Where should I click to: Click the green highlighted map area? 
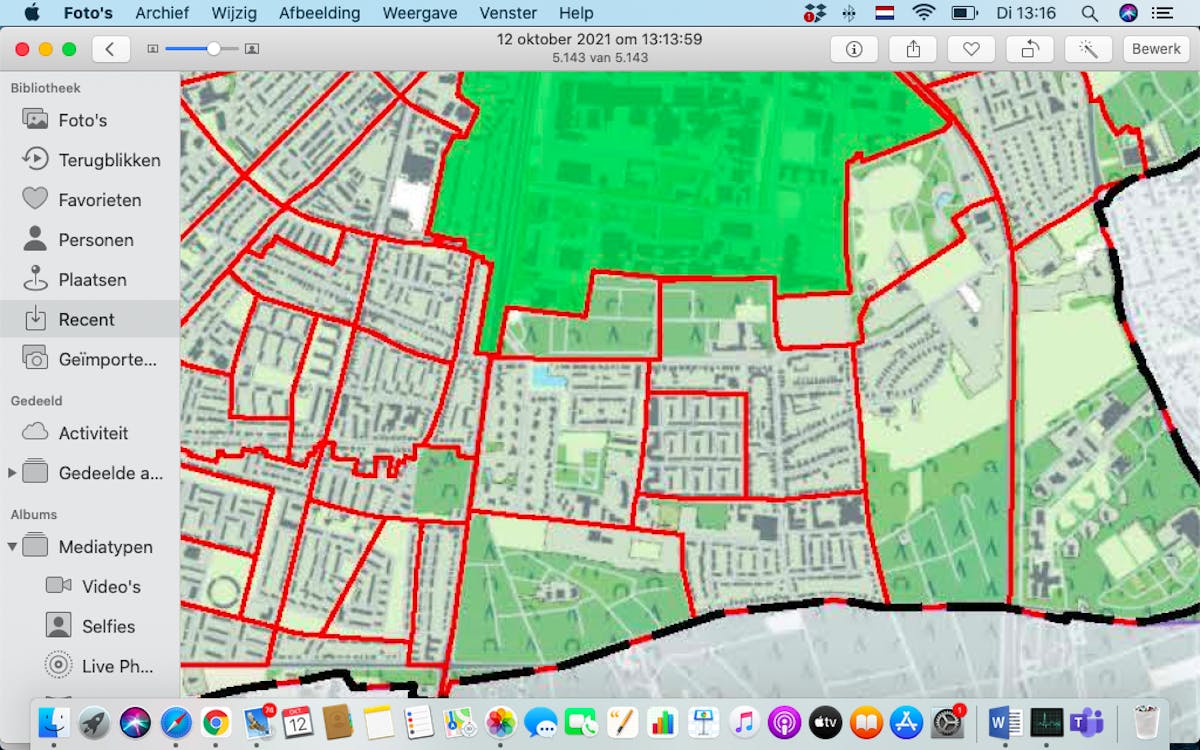(x=680, y=180)
